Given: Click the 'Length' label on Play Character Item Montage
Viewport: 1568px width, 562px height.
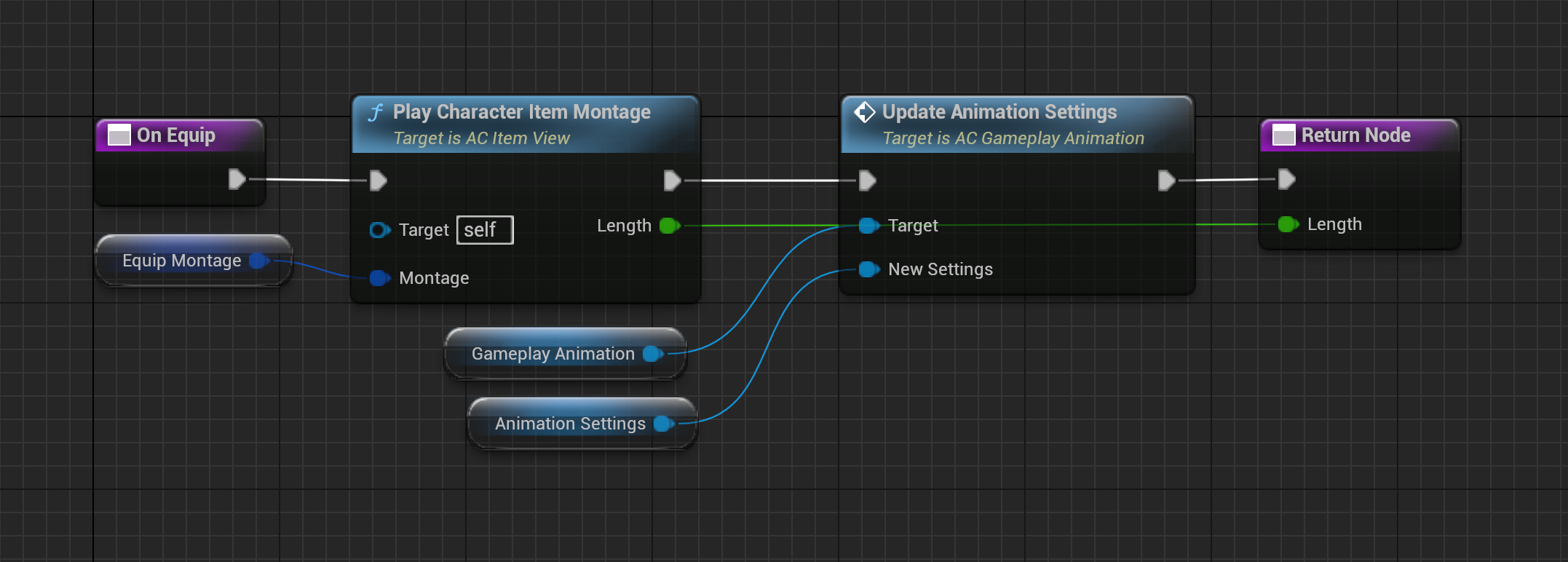Looking at the screenshot, I should click(624, 226).
